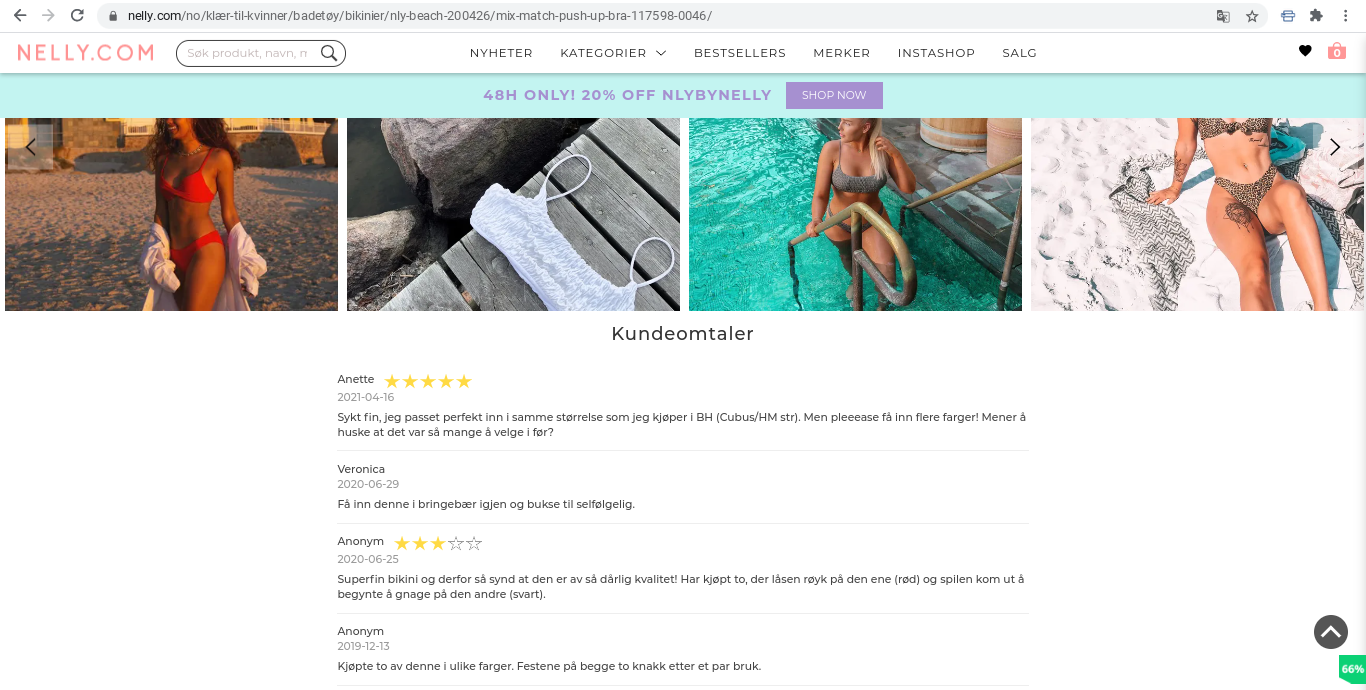Show next Instashop photos
Image resolution: width=1366 pixels, height=690 pixels.
1335,147
